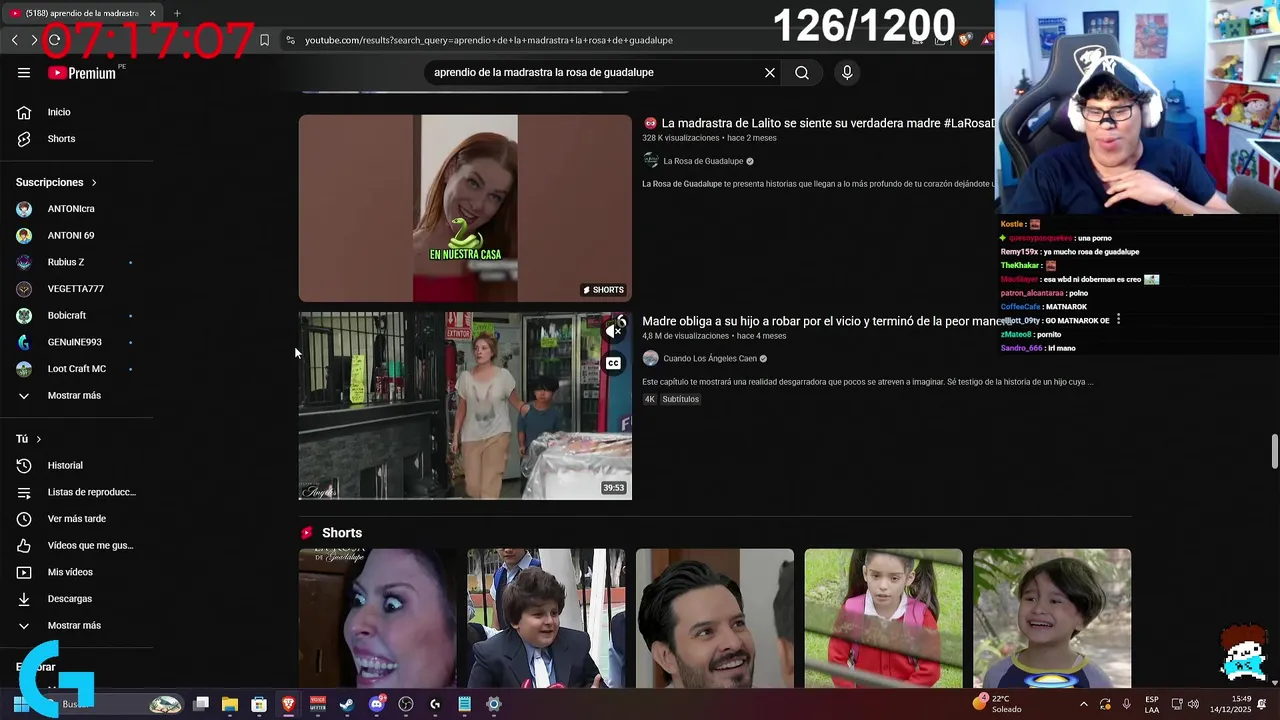
Task: Open Vídeos que me gustan
Action: click(x=76, y=545)
